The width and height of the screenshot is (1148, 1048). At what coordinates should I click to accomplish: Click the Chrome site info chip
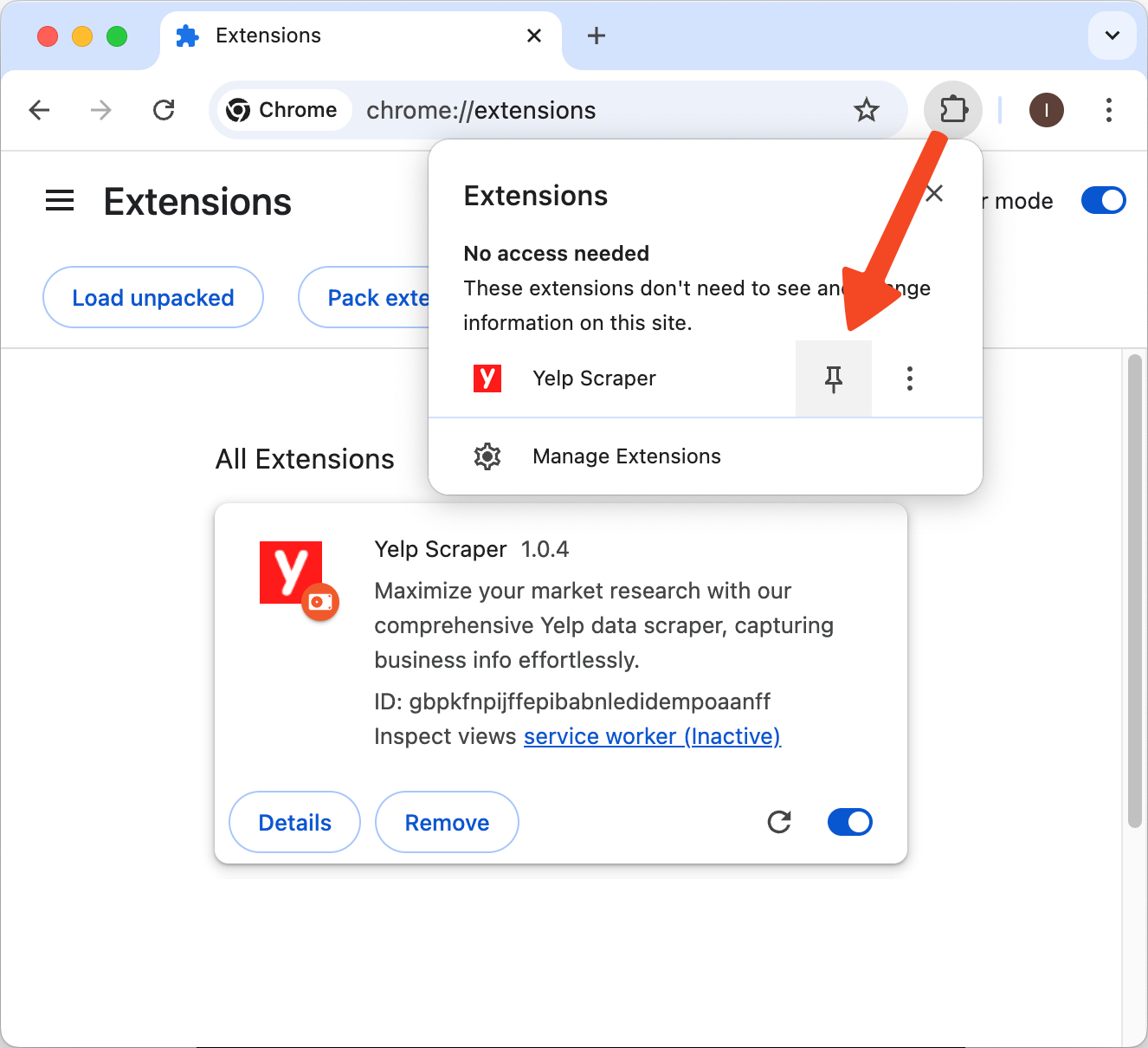coord(282,110)
